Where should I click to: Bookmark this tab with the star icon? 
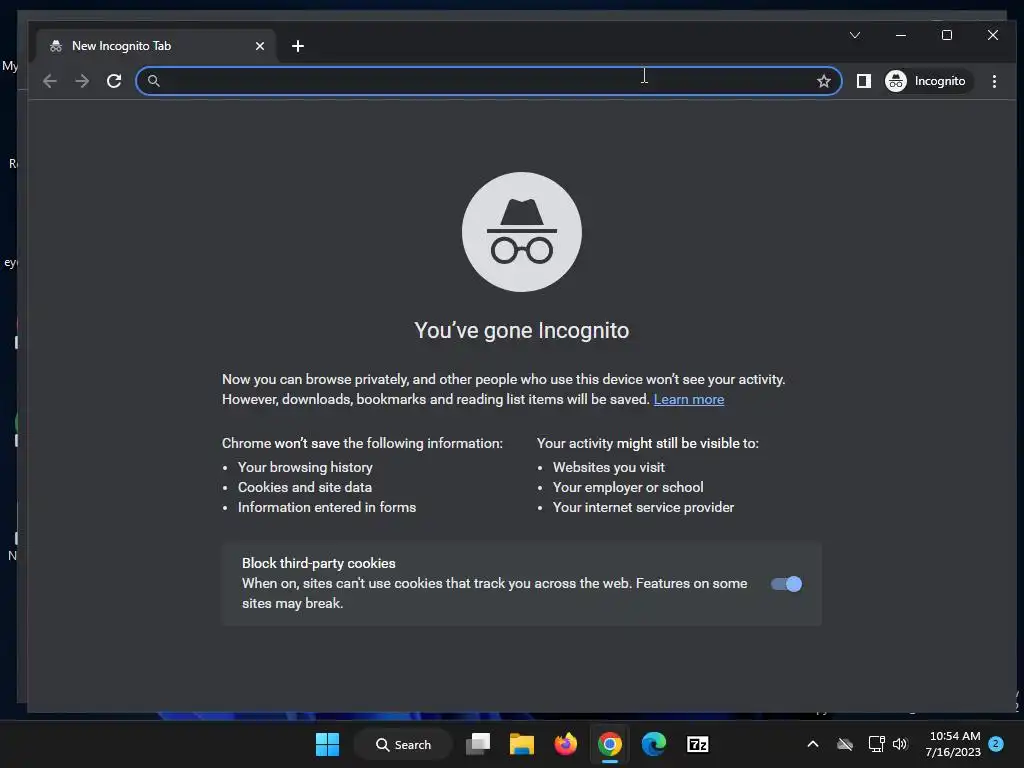(824, 81)
